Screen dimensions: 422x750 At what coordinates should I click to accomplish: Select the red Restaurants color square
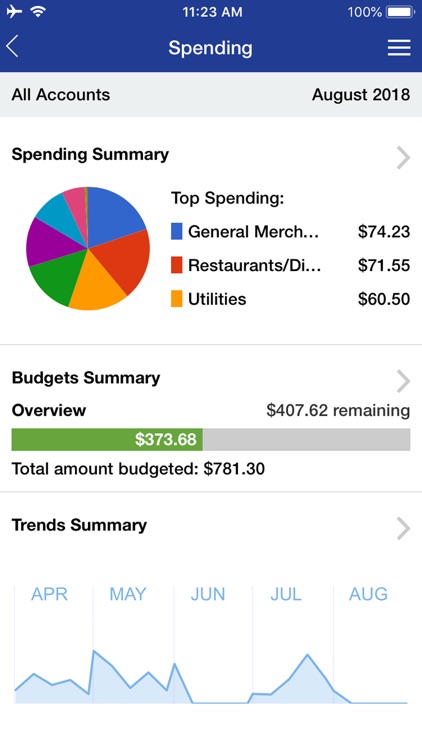177,265
